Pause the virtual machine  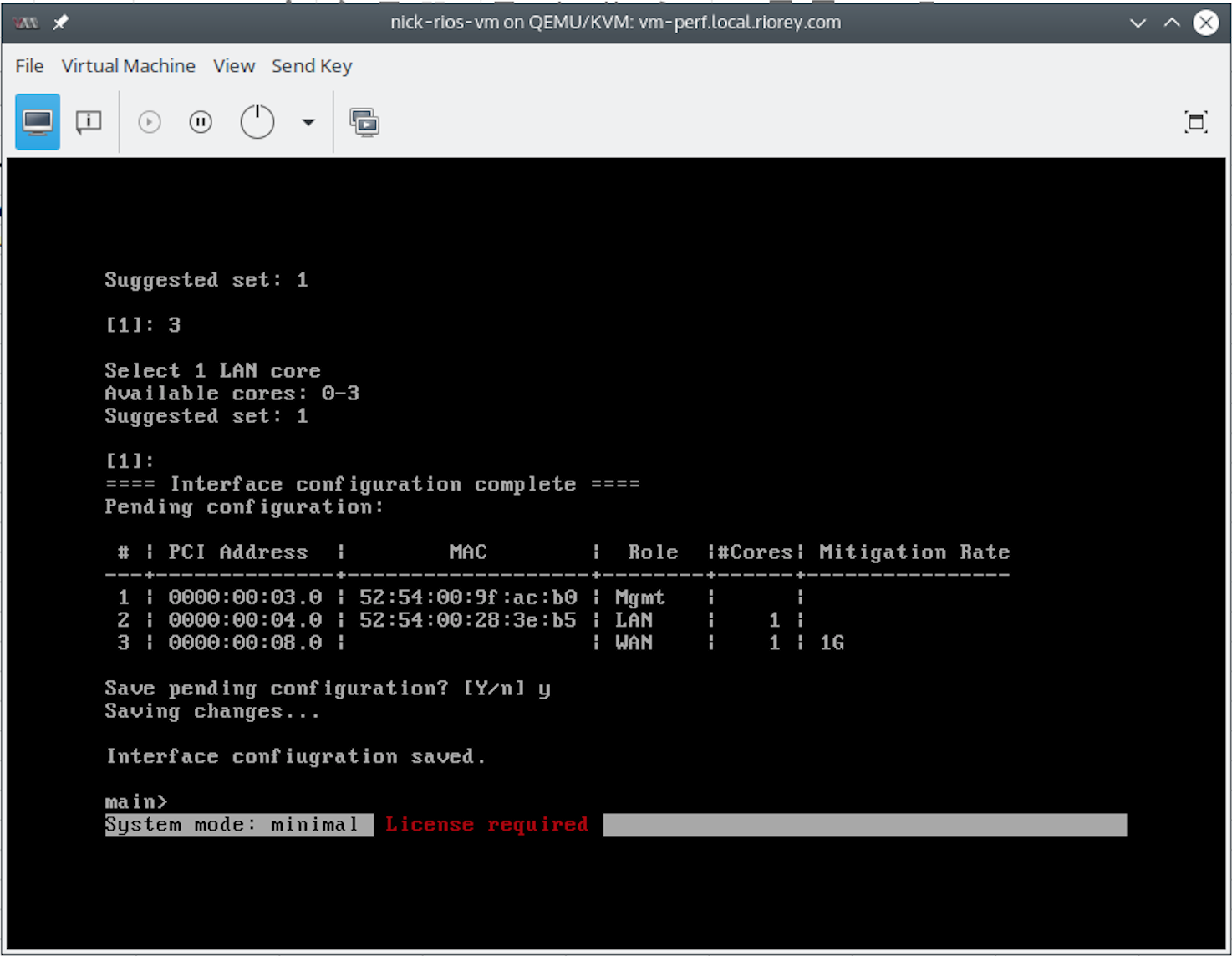[201, 122]
